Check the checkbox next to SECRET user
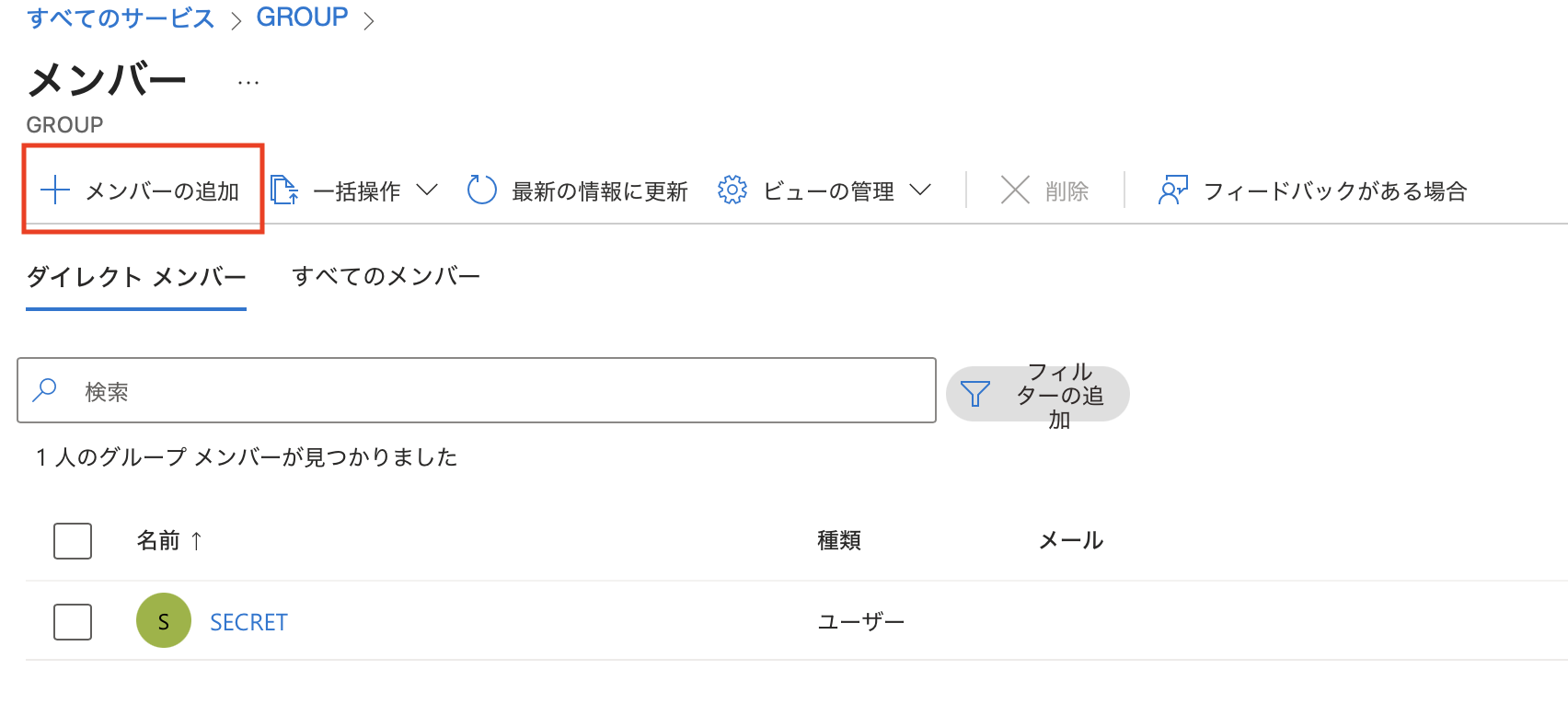 click(x=73, y=620)
